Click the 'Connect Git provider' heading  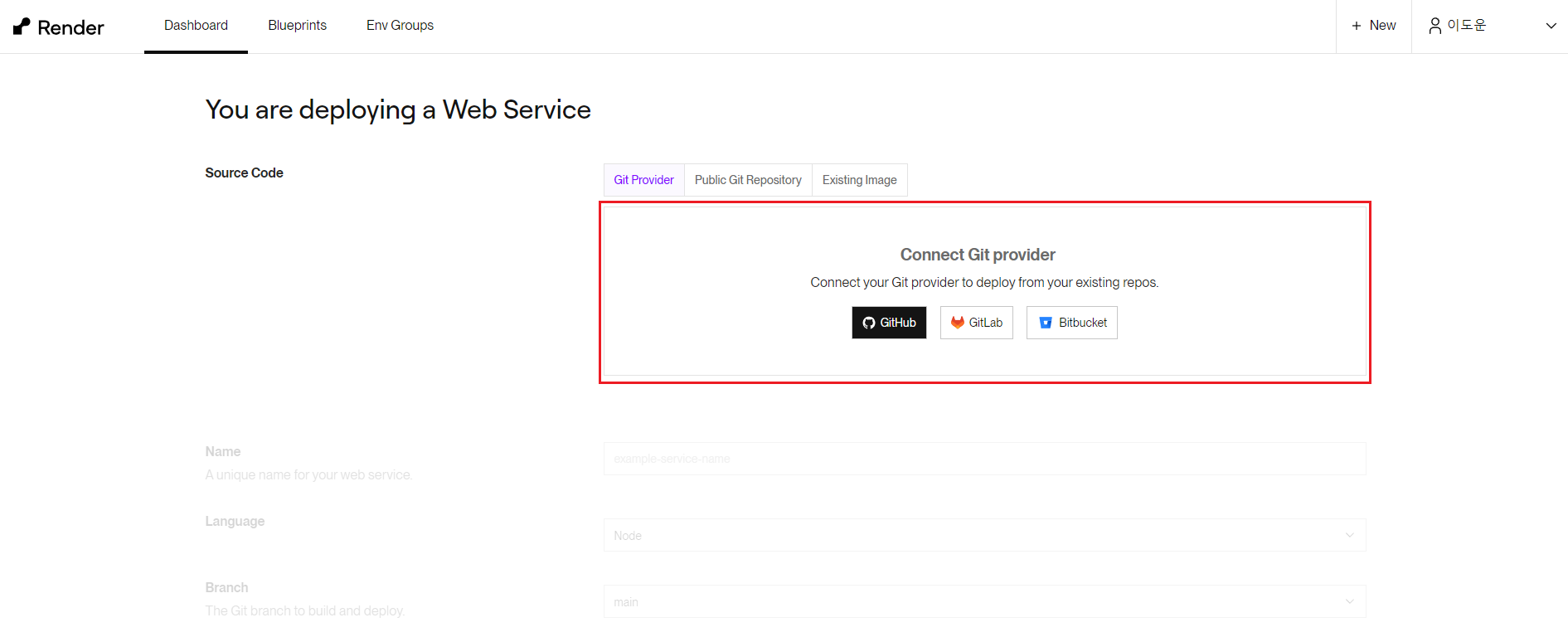(x=978, y=255)
